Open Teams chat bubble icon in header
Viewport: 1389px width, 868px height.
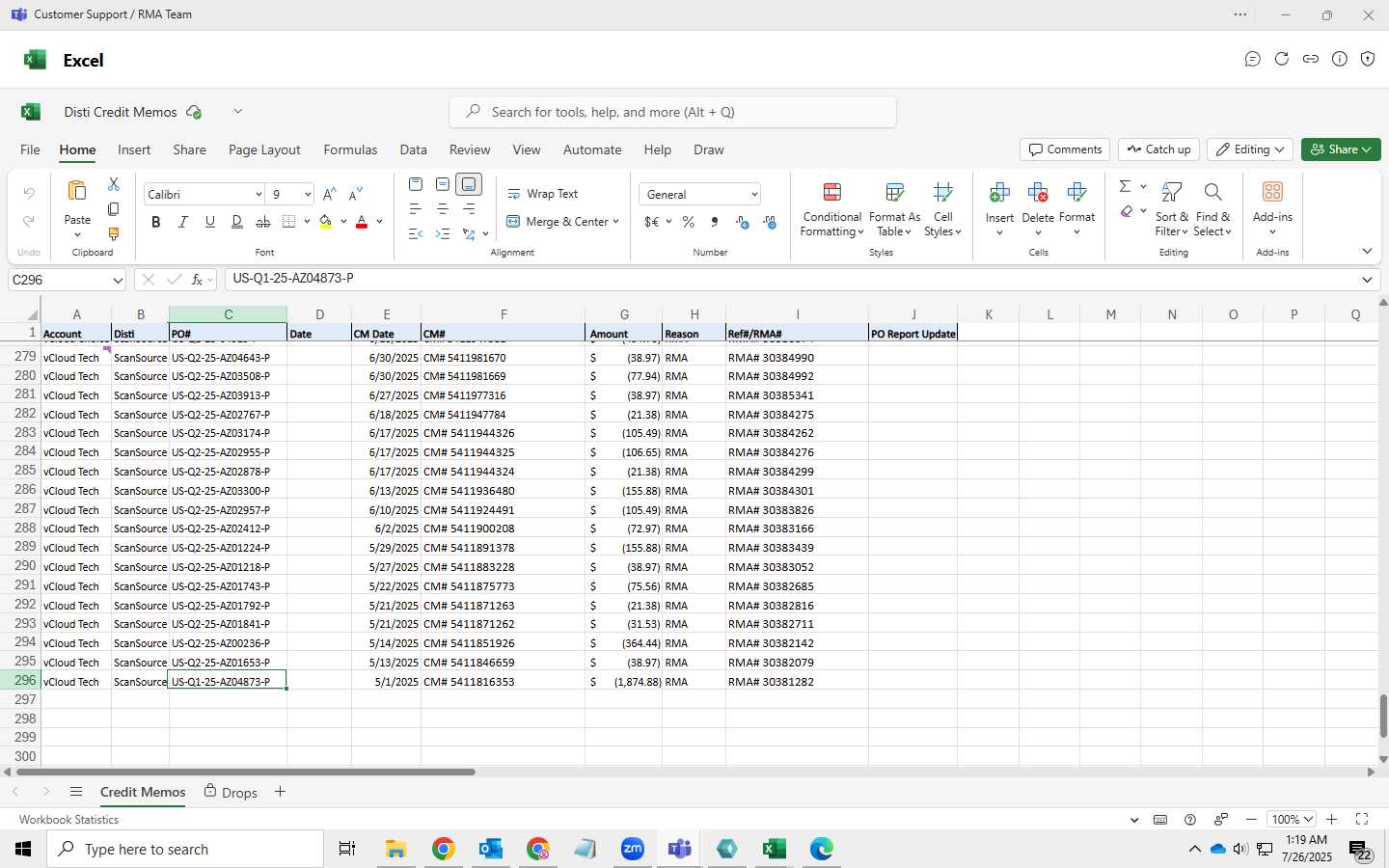click(1252, 59)
